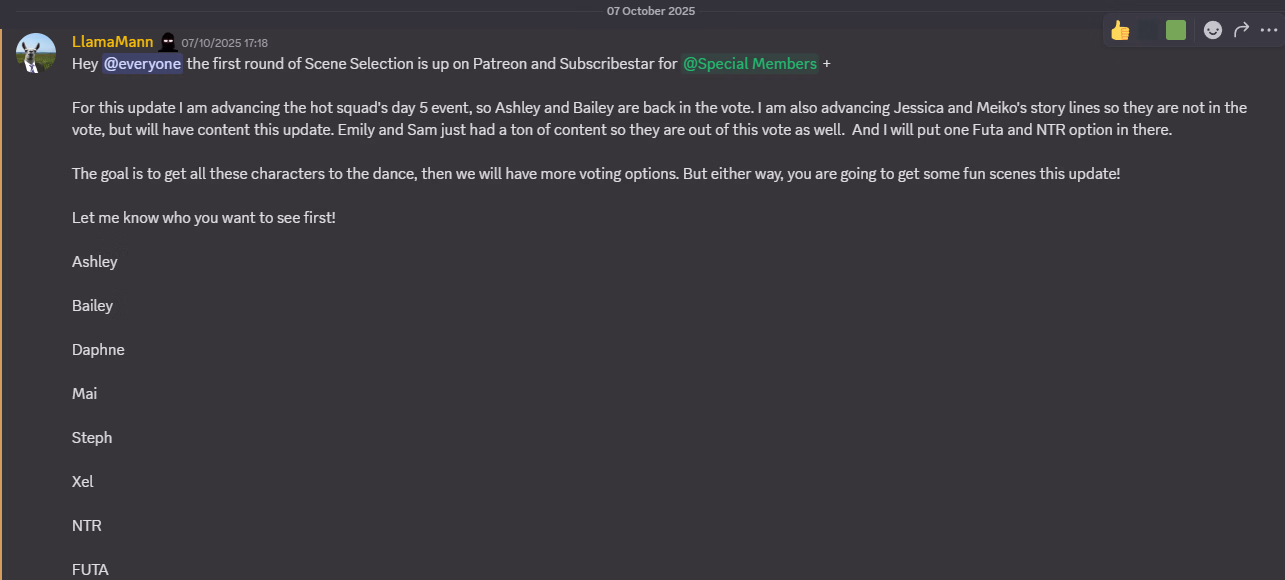Click the @Special Members role mention
Screen dimensions: 1285x580
tap(750, 64)
